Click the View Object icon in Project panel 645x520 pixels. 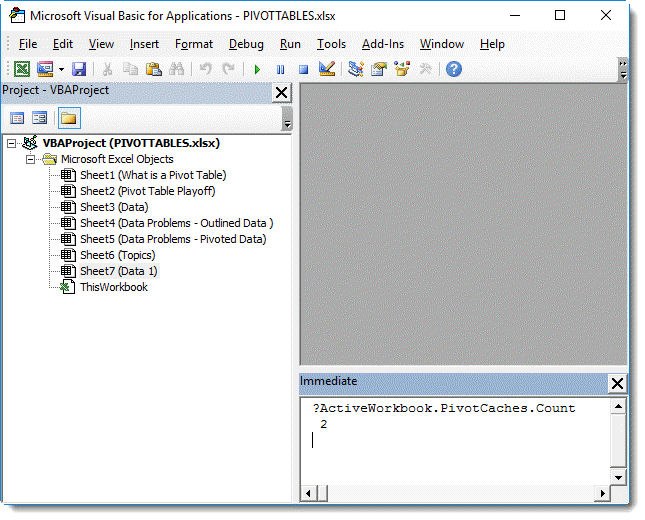tap(40, 118)
